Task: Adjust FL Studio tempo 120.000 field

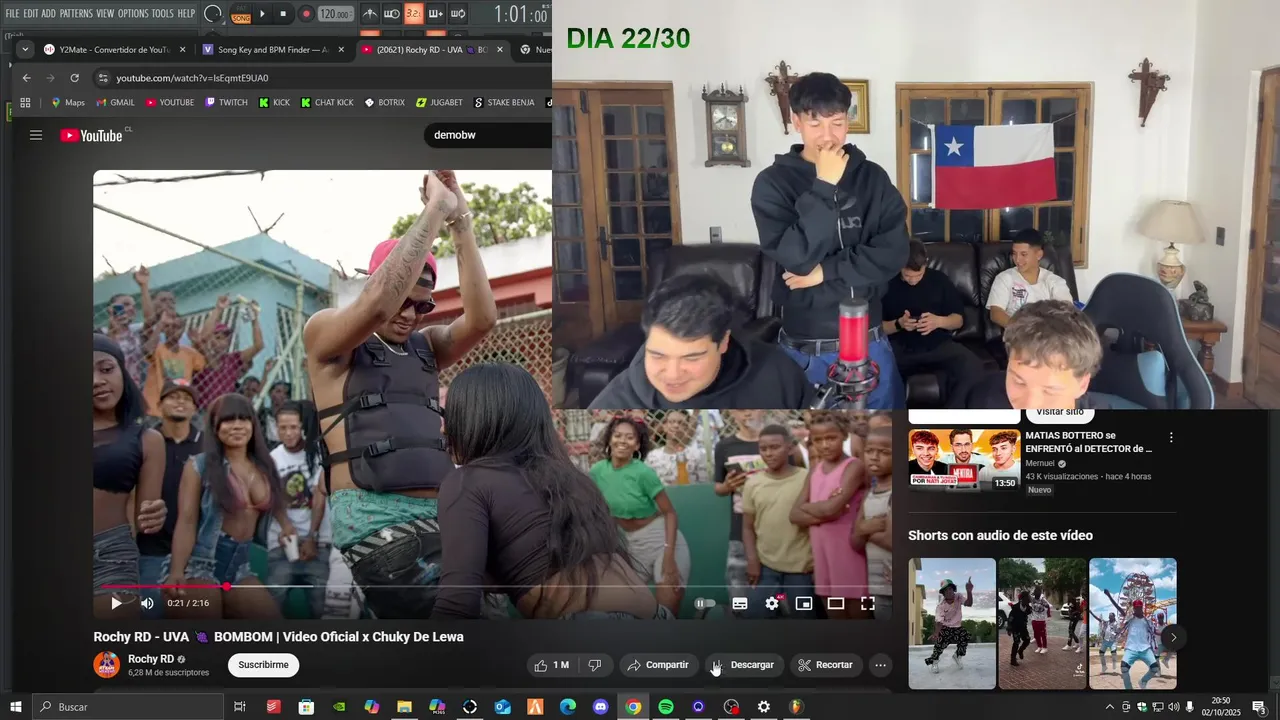Action: [335, 14]
